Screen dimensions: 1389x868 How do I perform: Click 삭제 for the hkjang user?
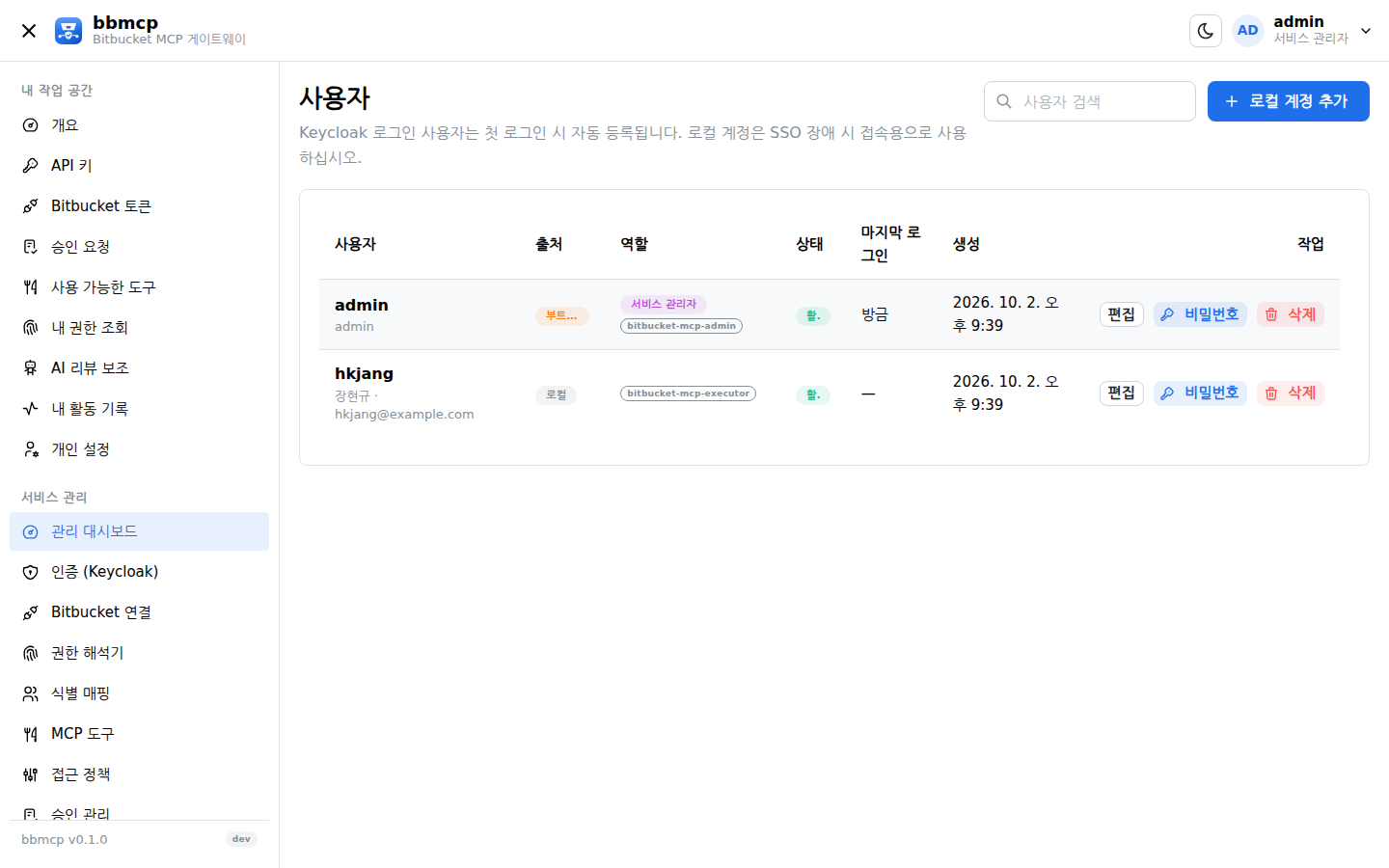tap(1291, 393)
